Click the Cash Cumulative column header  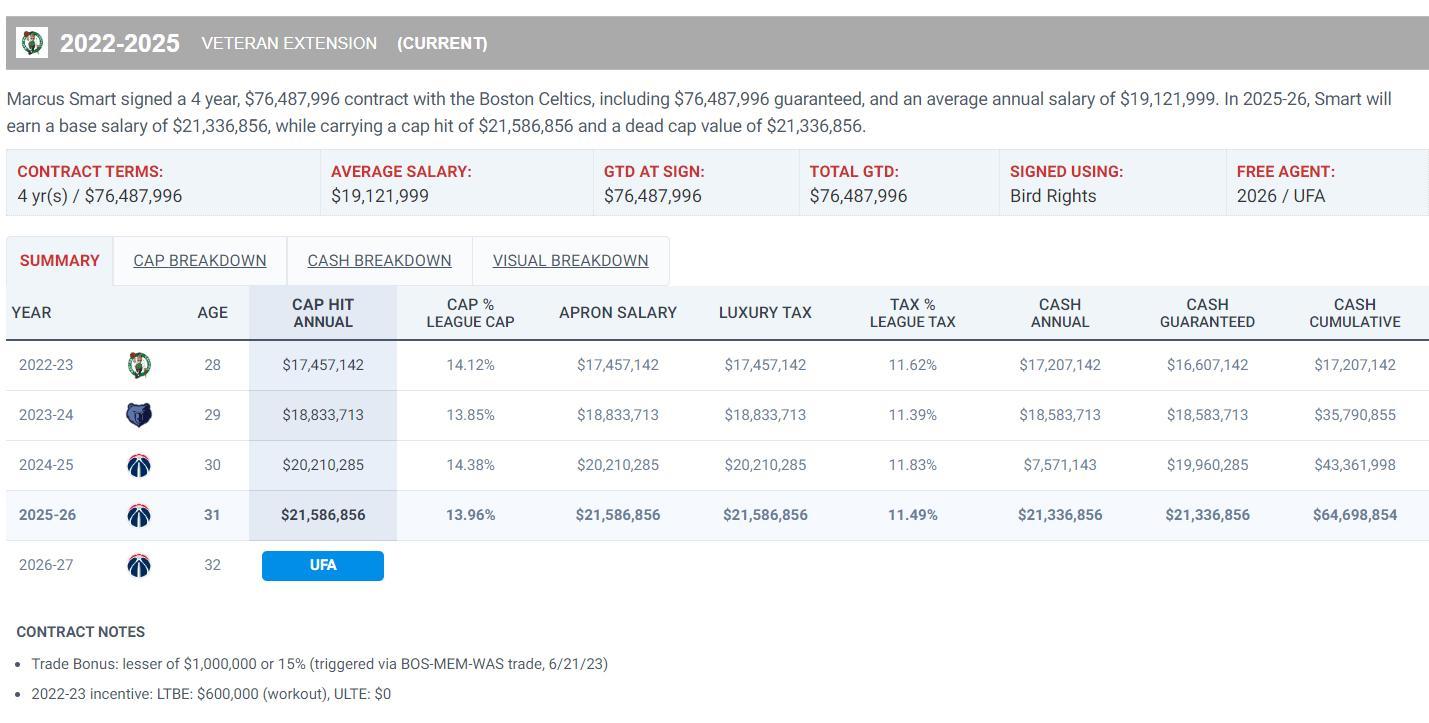(x=1355, y=313)
